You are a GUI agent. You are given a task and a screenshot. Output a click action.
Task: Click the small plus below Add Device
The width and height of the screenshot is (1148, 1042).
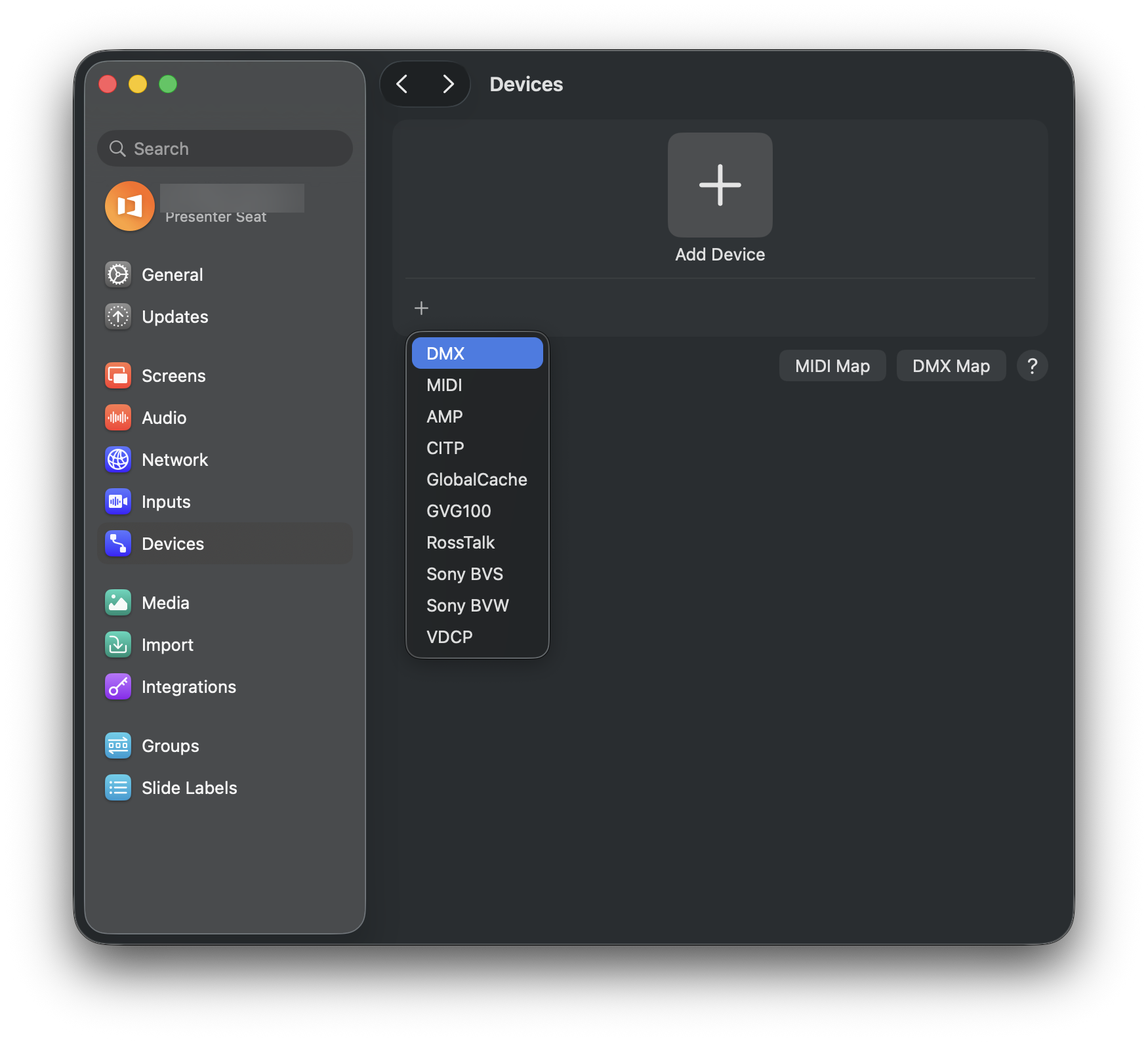(421, 308)
